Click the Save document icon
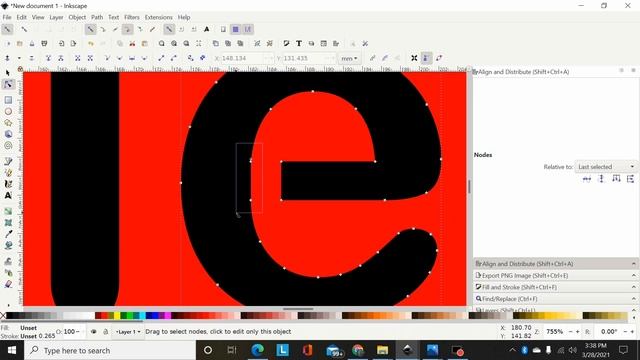Viewport: 640px width, 360px height. click(x=32, y=44)
